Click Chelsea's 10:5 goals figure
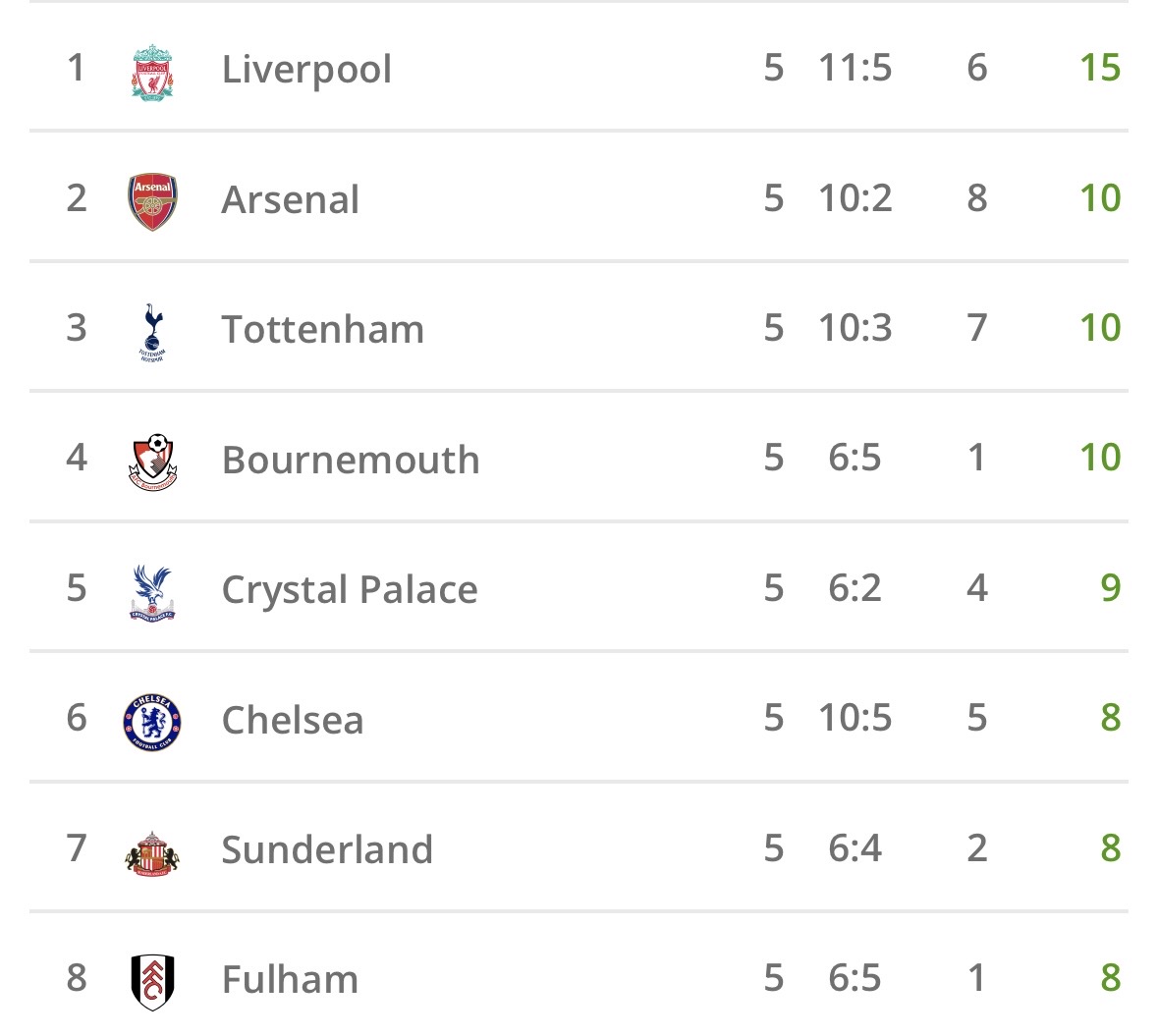The image size is (1158, 1036). point(855,718)
